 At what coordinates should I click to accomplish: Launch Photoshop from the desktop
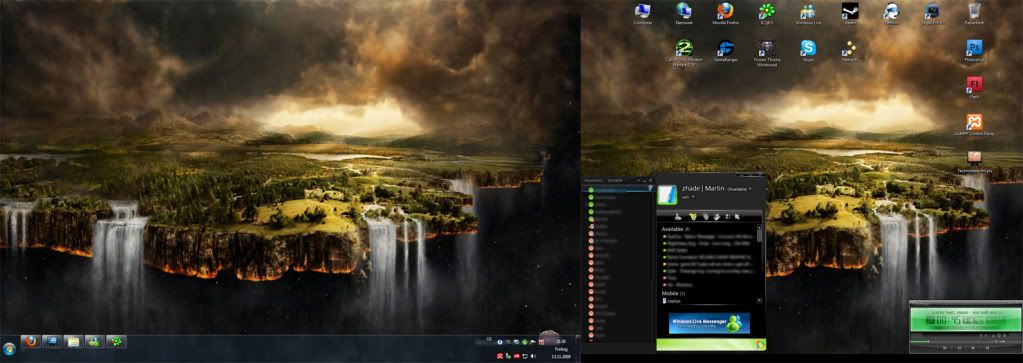click(974, 51)
